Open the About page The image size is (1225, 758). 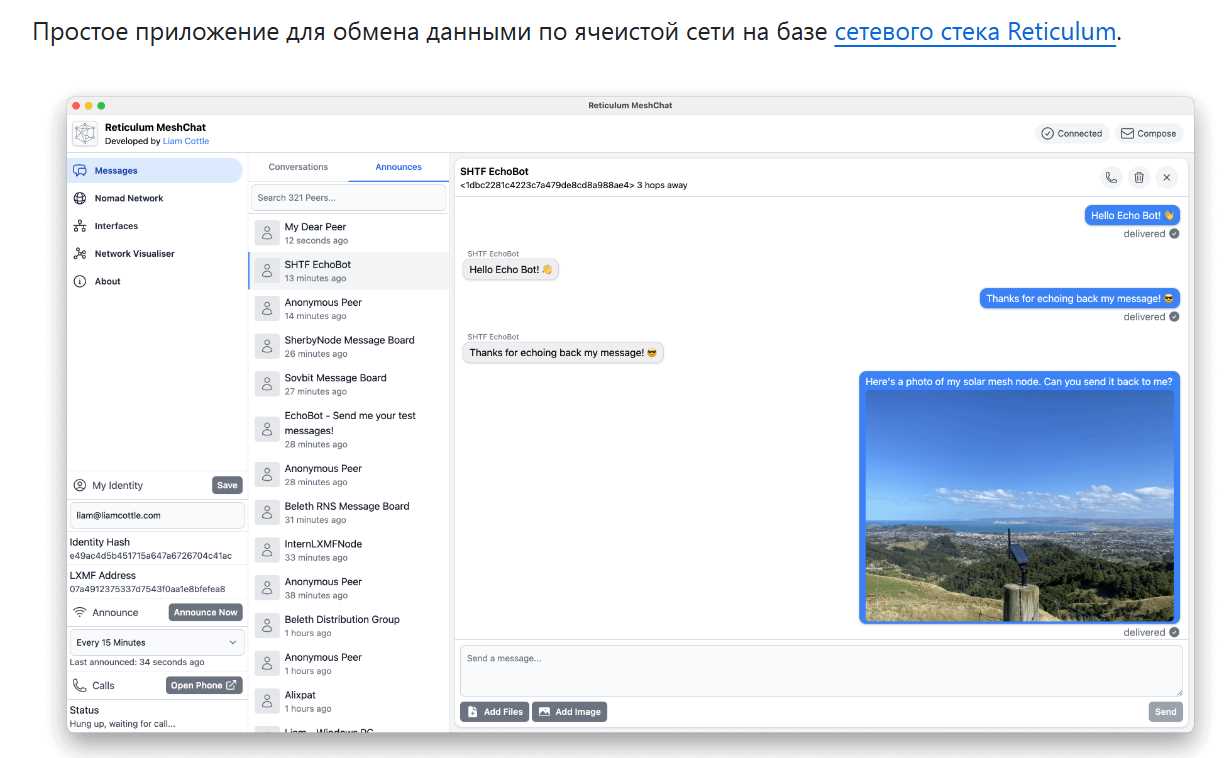[107, 282]
